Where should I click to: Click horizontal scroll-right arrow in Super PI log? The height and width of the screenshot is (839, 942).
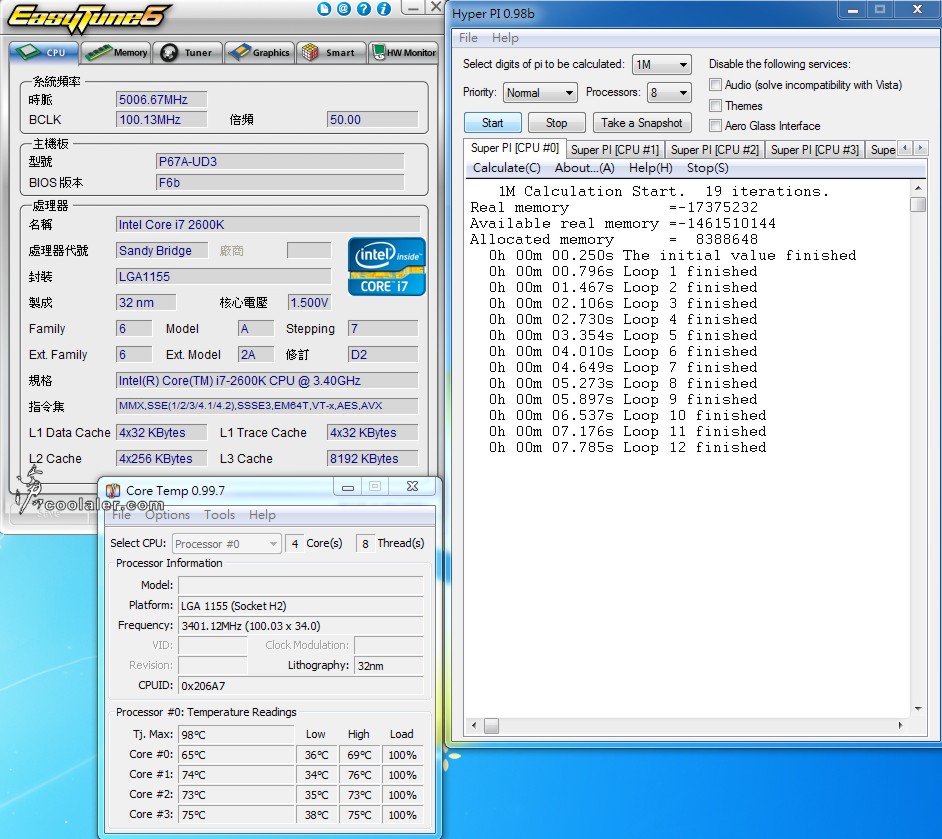pos(900,725)
